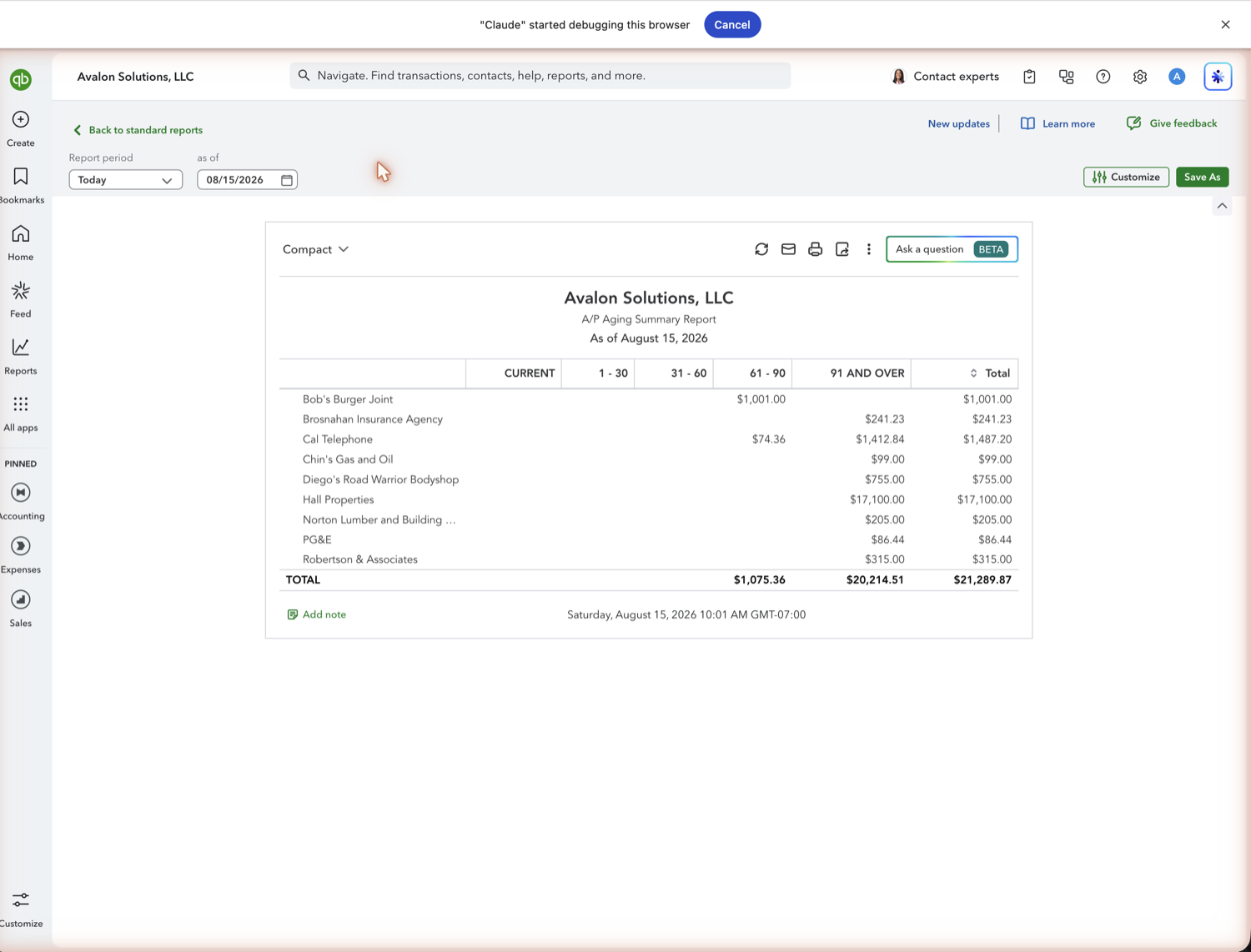Select the Cal Telephone vendor row
Screen dimensions: 1251x952
click(338, 439)
